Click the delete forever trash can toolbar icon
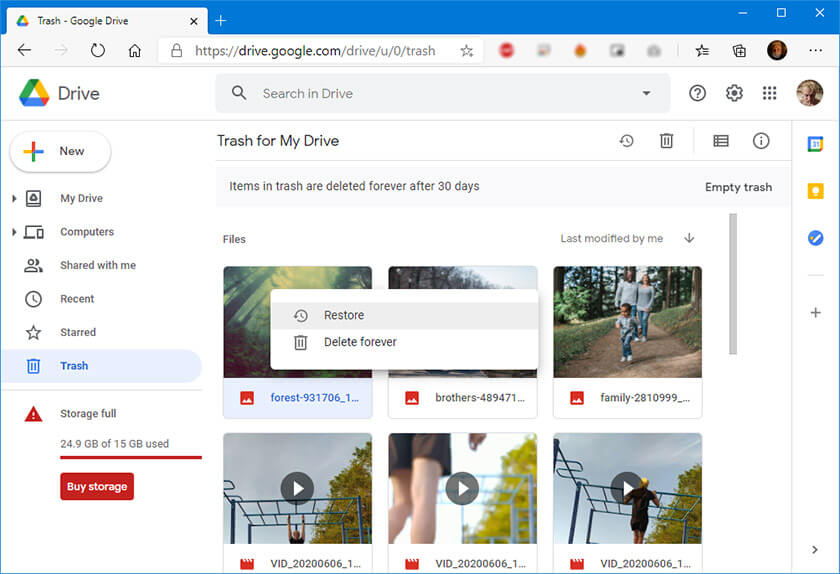This screenshot has height=574, width=840. coord(666,141)
